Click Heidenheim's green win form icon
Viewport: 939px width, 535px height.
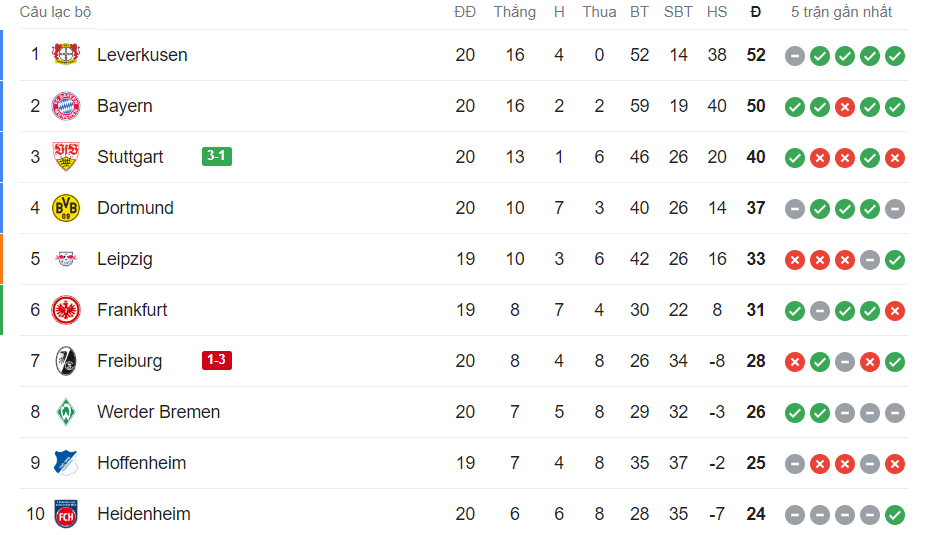click(x=895, y=515)
